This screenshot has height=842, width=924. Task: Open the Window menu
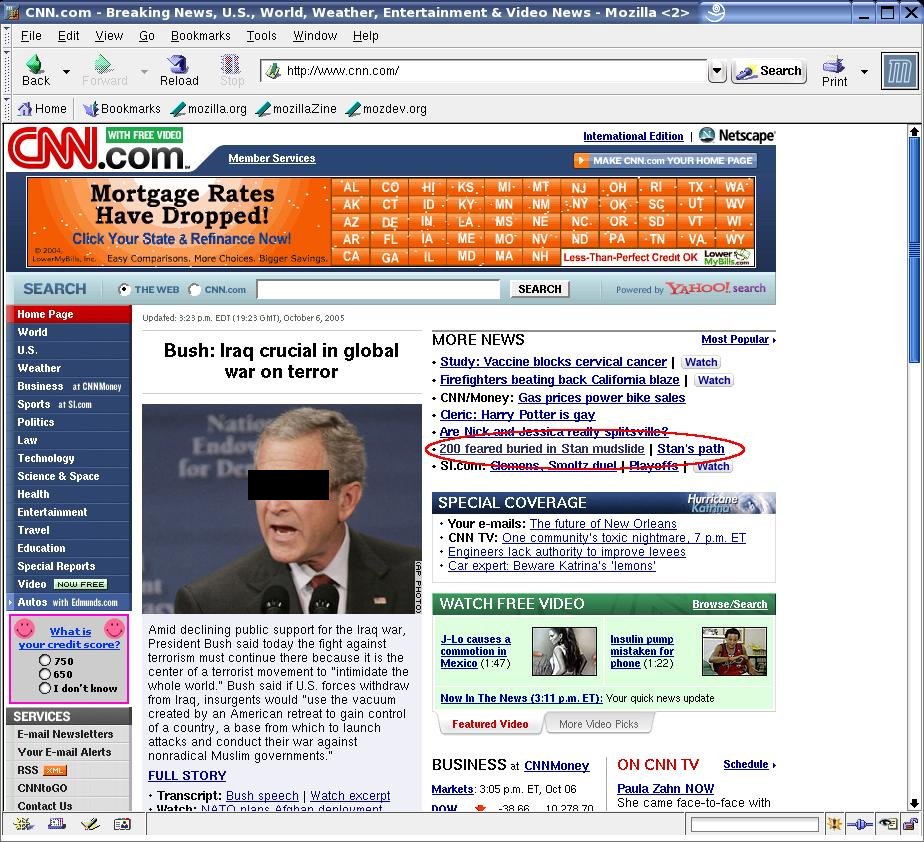315,36
